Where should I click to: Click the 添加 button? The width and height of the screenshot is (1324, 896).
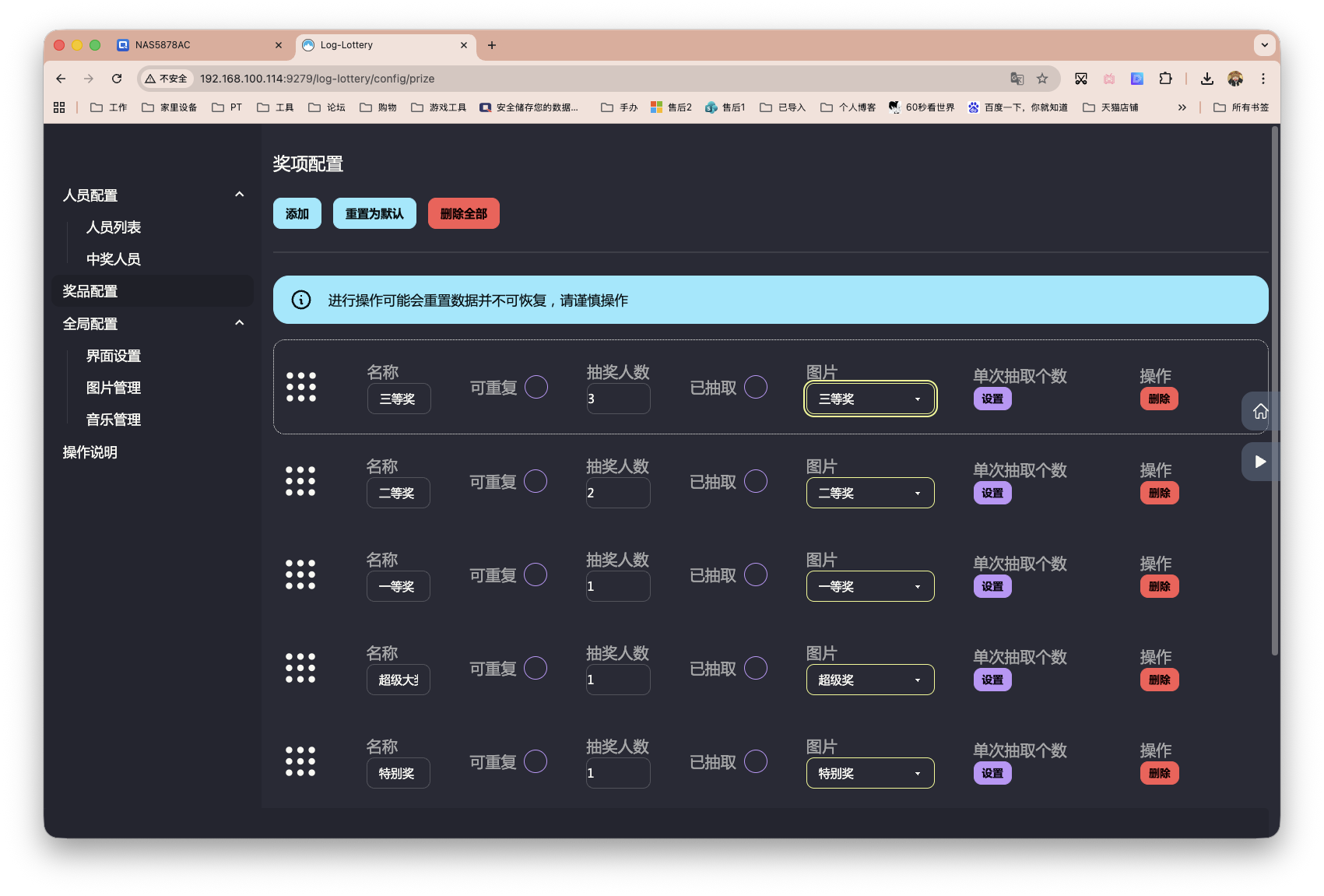pos(297,213)
